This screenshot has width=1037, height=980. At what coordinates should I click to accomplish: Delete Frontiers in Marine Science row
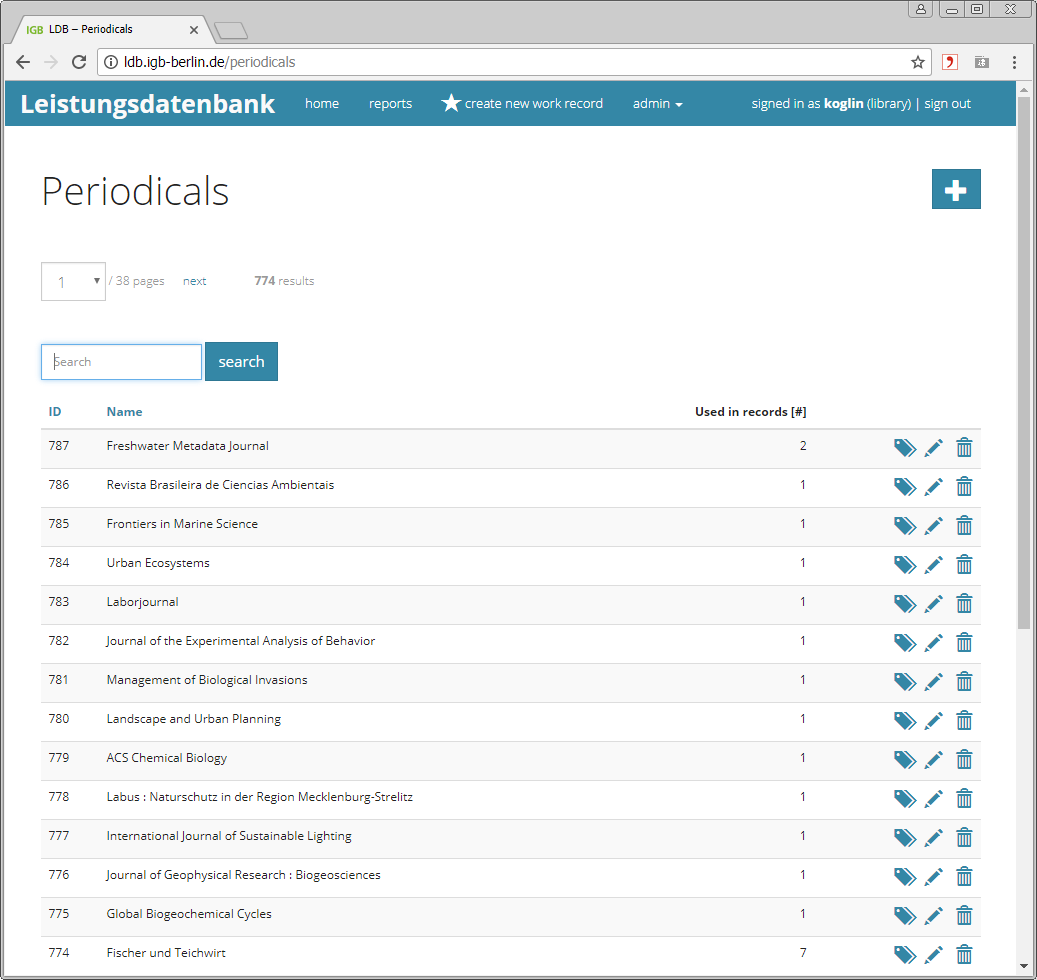[964, 526]
